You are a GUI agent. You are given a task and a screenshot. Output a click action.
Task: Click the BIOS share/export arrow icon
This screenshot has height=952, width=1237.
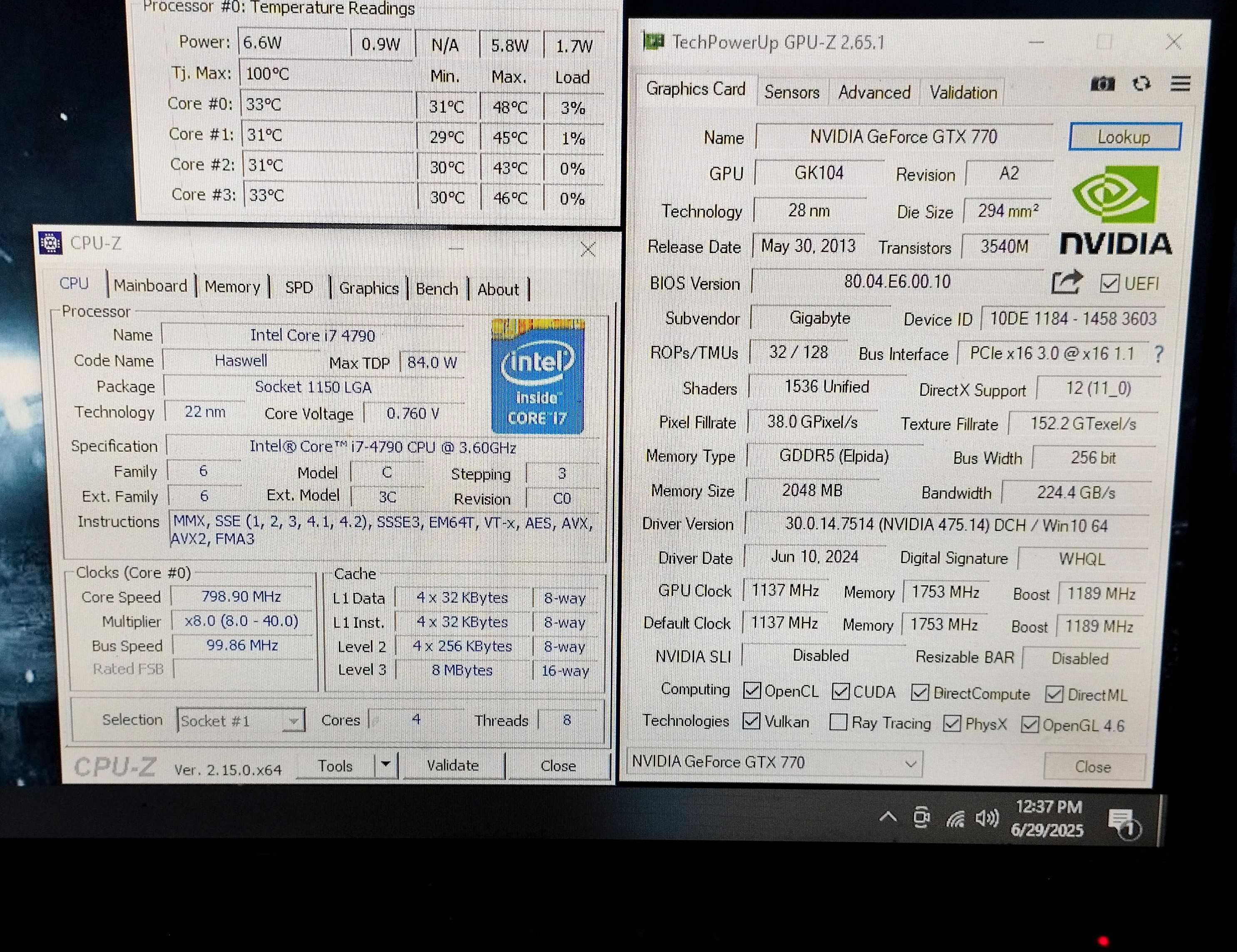pos(1067,282)
